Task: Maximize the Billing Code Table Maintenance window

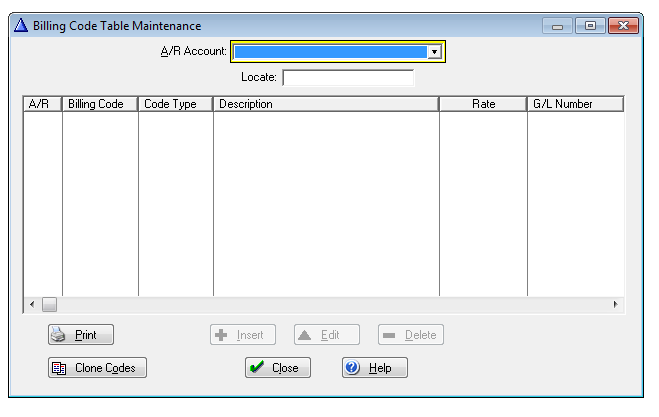Action: tap(590, 25)
